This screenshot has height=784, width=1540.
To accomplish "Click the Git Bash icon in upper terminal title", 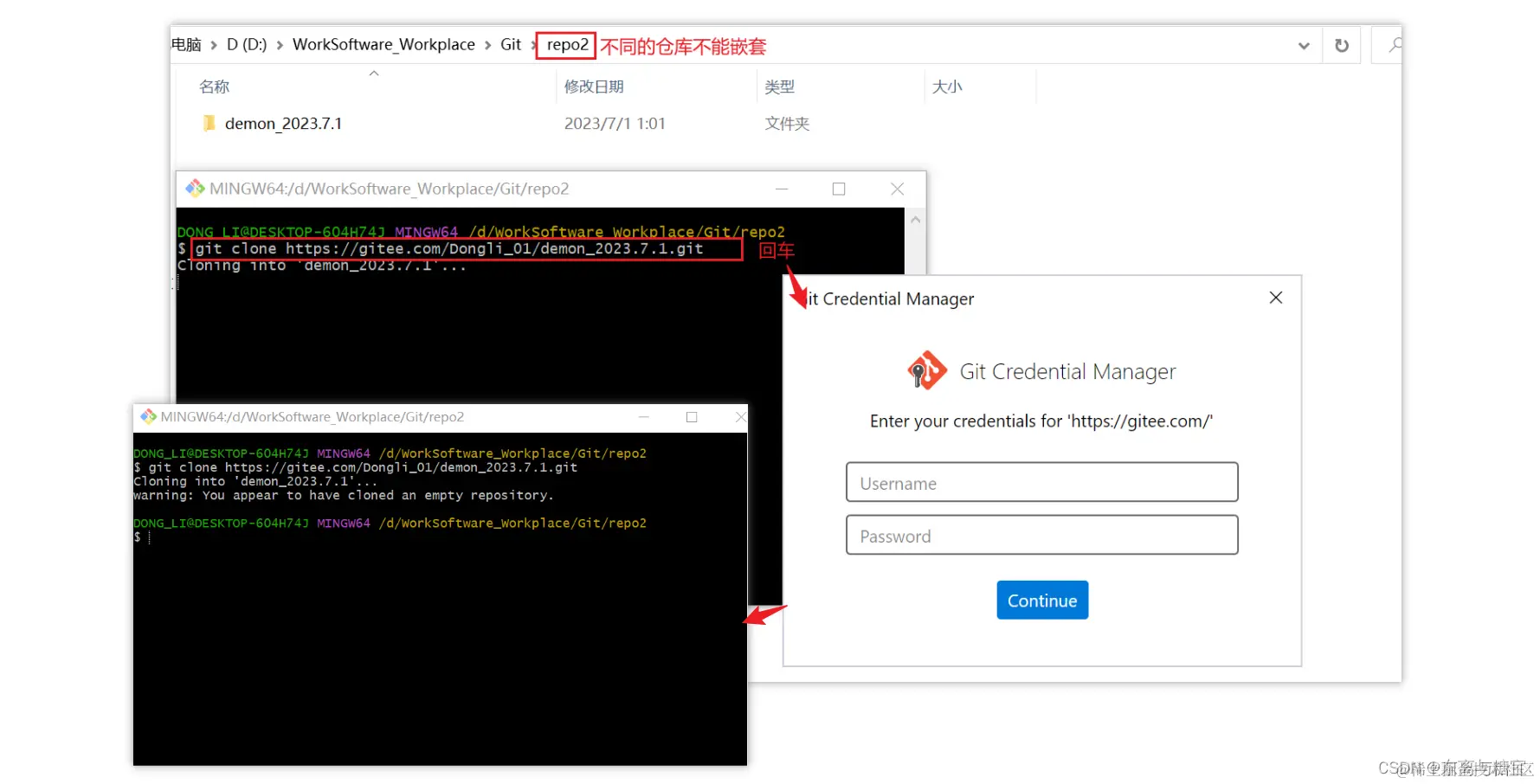I will [195, 188].
